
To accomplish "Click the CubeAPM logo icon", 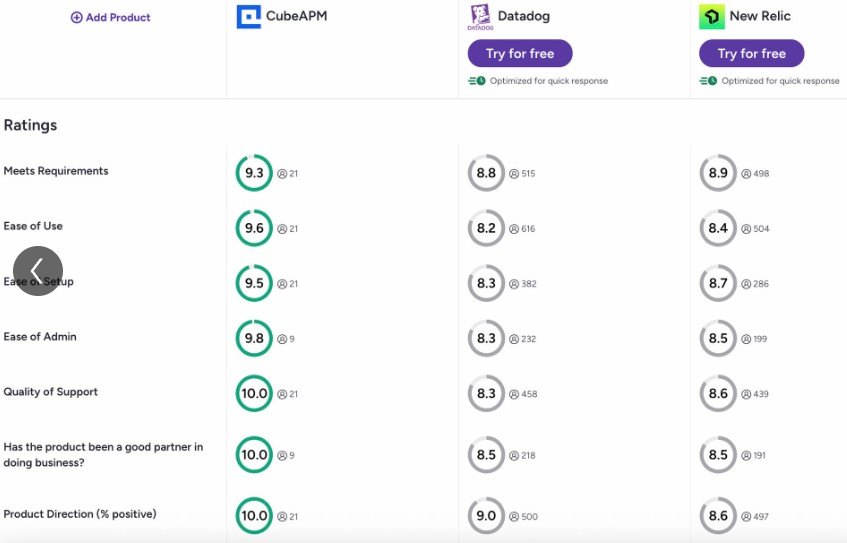I will [248, 16].
